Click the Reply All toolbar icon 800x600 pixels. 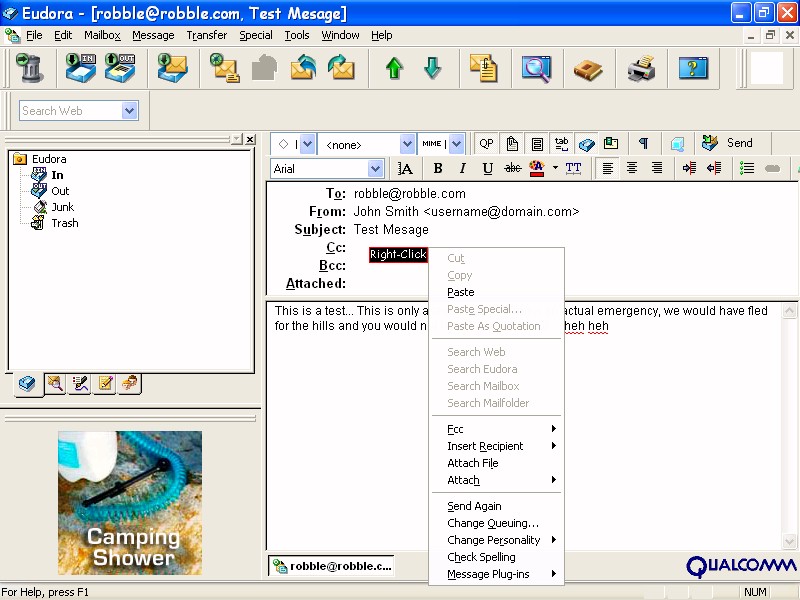(x=303, y=68)
